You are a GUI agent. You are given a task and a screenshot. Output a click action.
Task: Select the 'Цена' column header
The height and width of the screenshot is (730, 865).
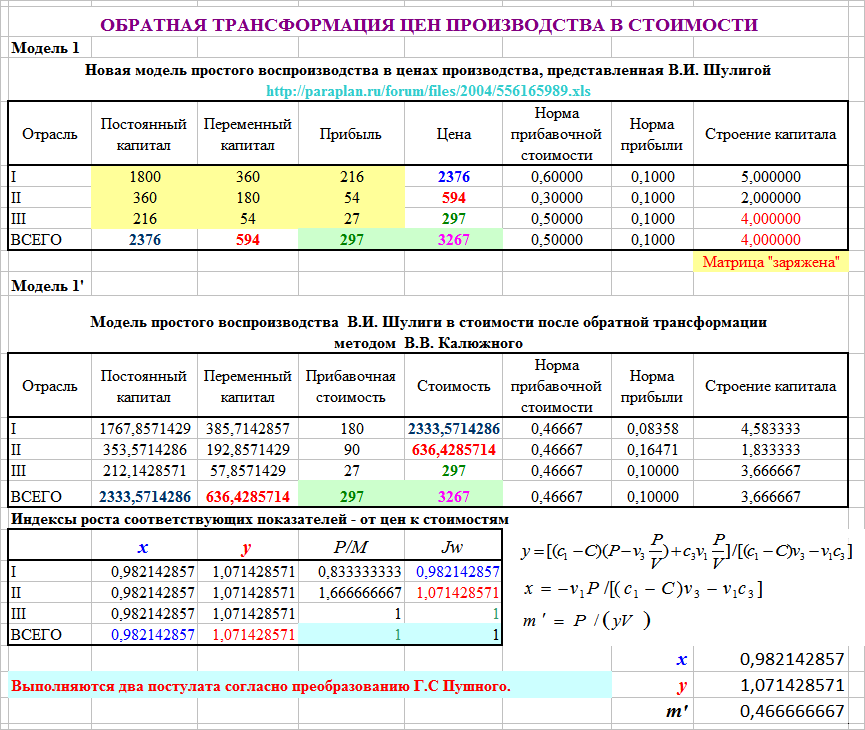(x=453, y=134)
